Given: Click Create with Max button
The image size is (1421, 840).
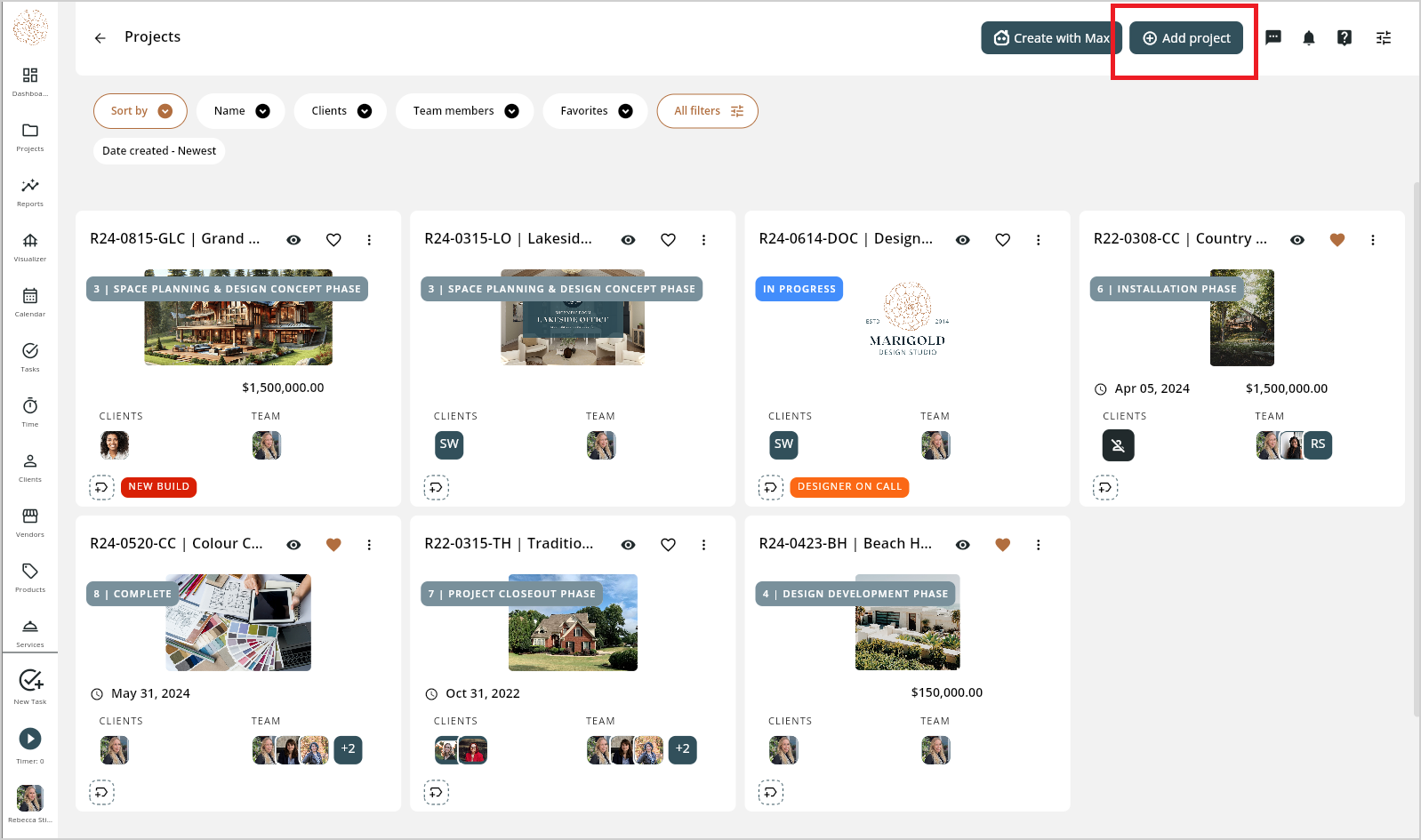Looking at the screenshot, I should (x=1051, y=38).
